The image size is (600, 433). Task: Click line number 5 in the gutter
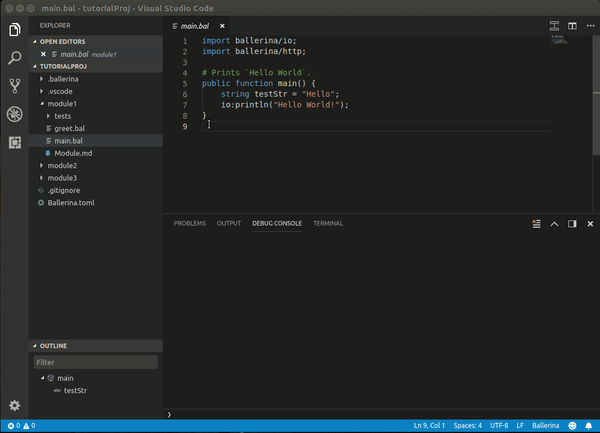[x=185, y=83]
